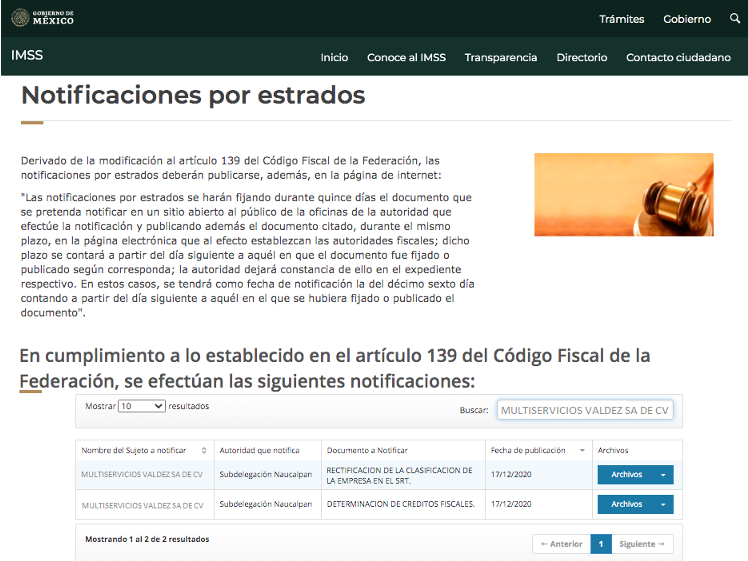Go to the IMSS home brand link

coord(27,55)
